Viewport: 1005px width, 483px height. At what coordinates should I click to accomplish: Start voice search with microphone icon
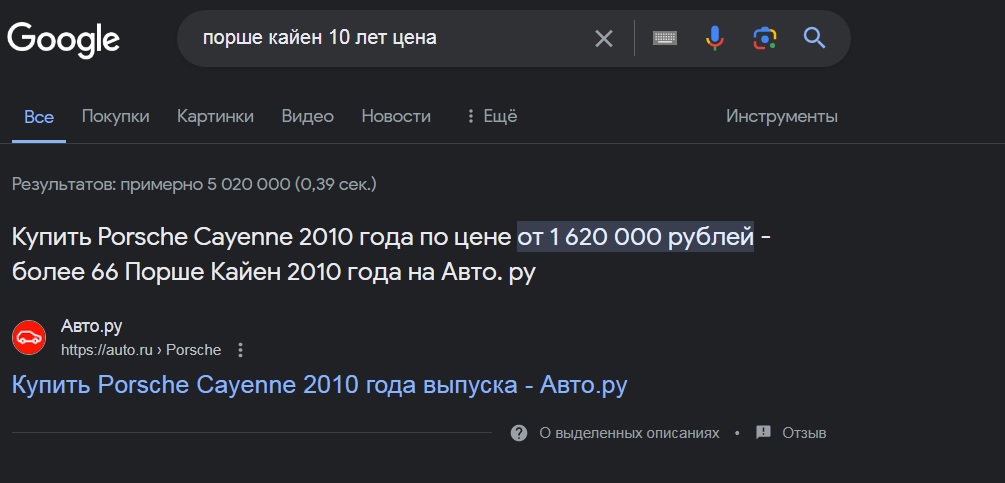pos(715,38)
